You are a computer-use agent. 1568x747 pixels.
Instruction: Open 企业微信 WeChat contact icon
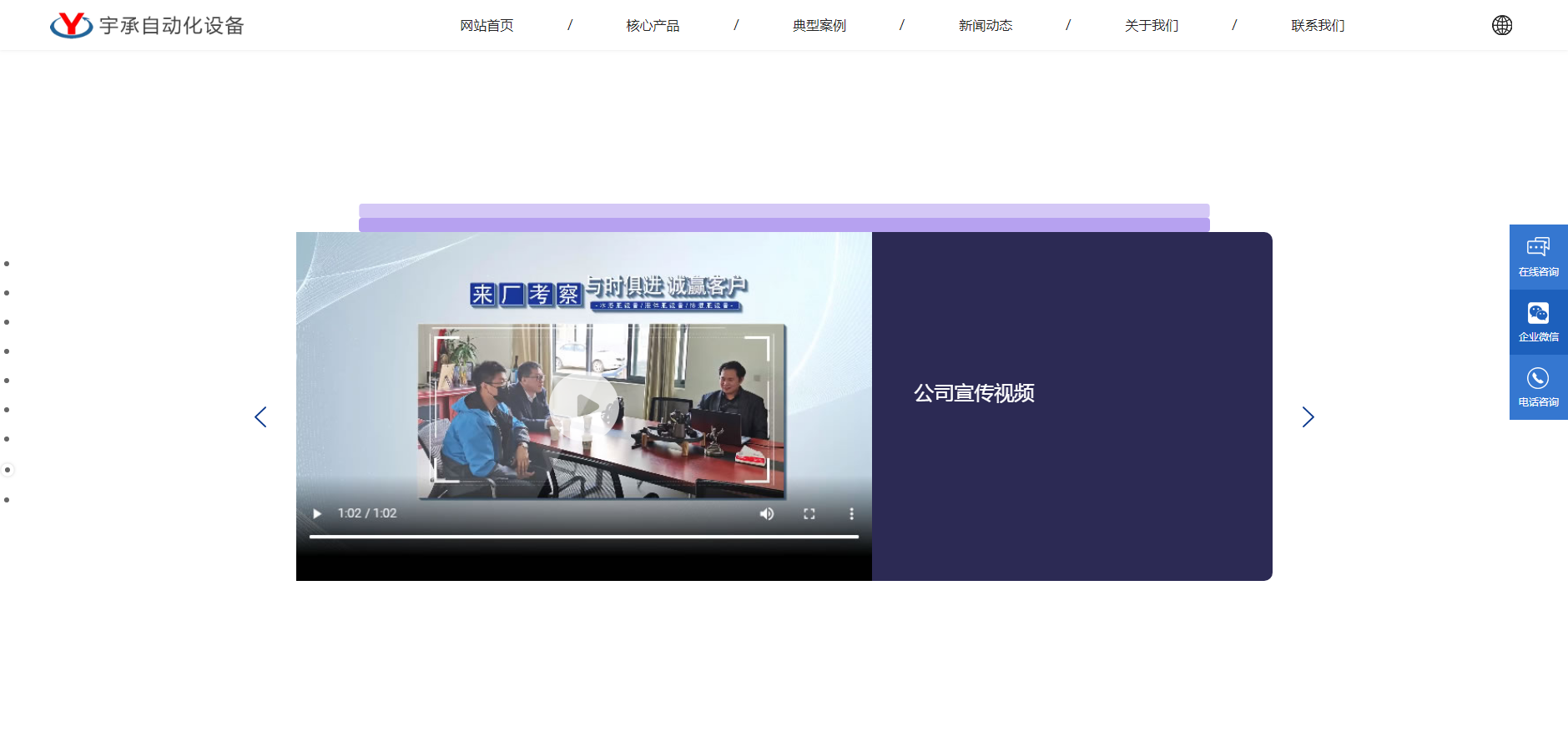click(1538, 321)
